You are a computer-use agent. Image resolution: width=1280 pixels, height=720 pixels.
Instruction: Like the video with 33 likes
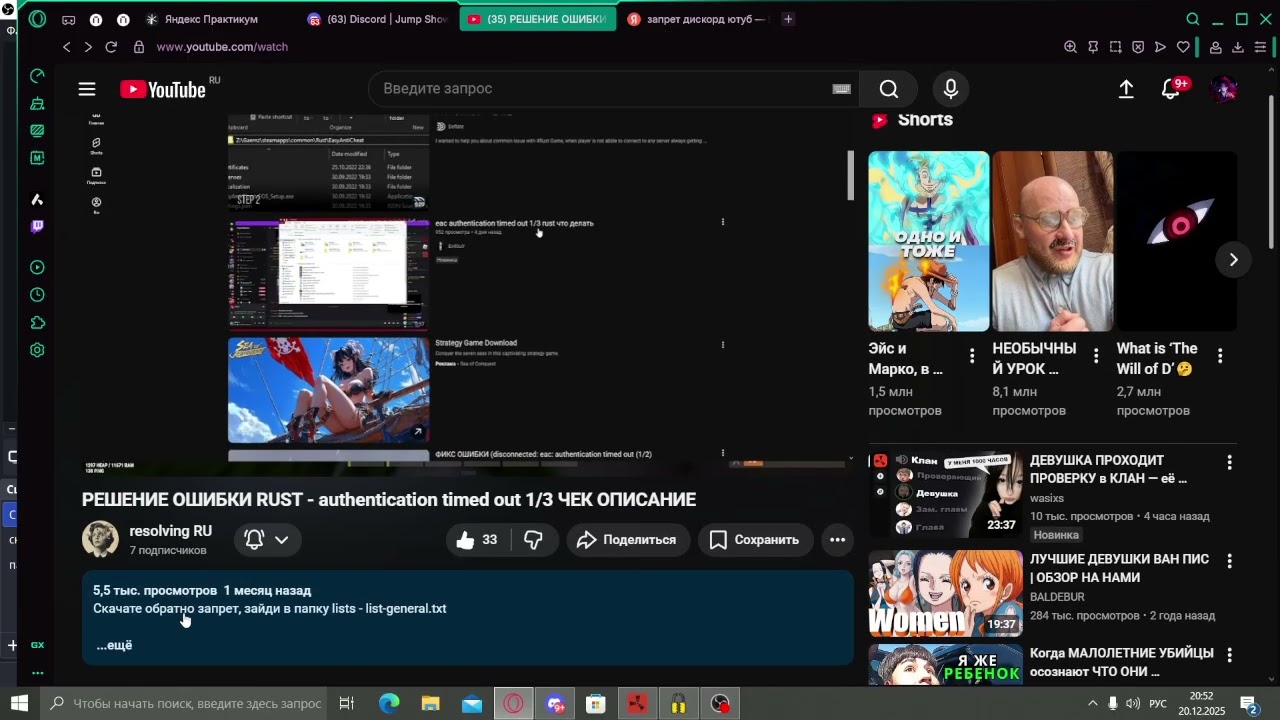[478, 540]
